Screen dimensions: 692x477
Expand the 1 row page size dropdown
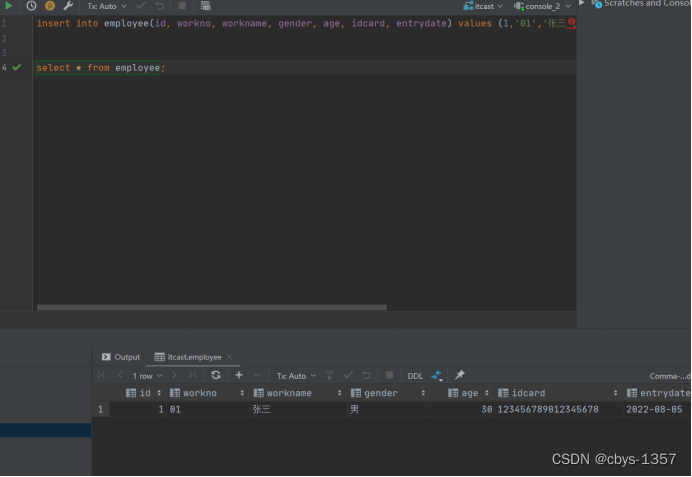pyautogui.click(x=147, y=376)
